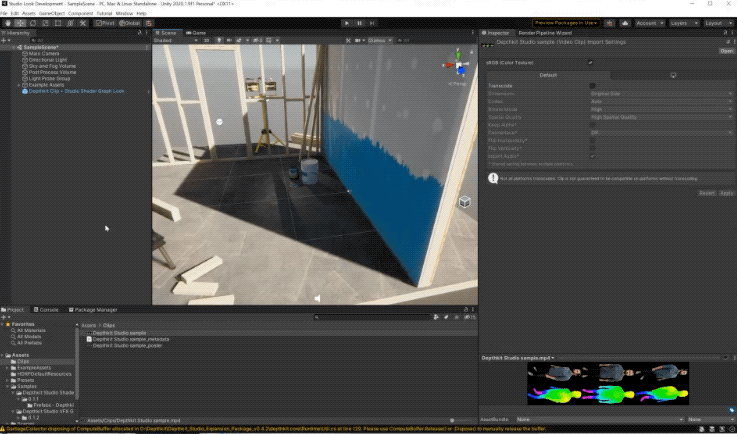
Task: Open the AssetBundle None dropdown
Action: [600, 419]
